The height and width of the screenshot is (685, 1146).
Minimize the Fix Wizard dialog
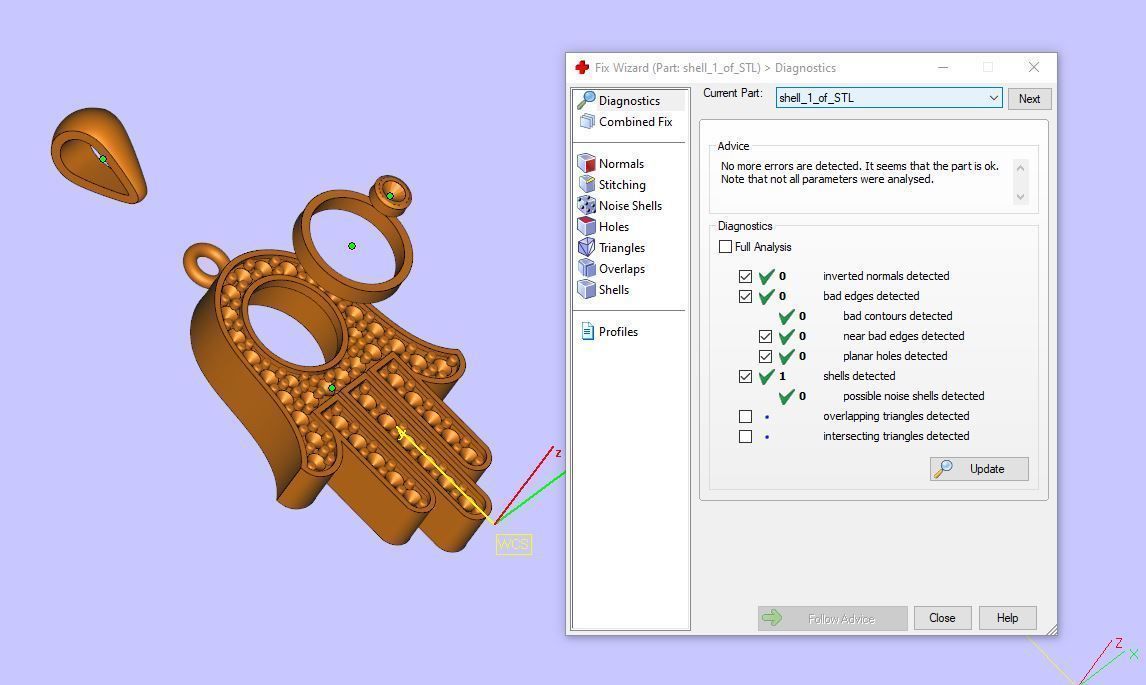coord(943,67)
